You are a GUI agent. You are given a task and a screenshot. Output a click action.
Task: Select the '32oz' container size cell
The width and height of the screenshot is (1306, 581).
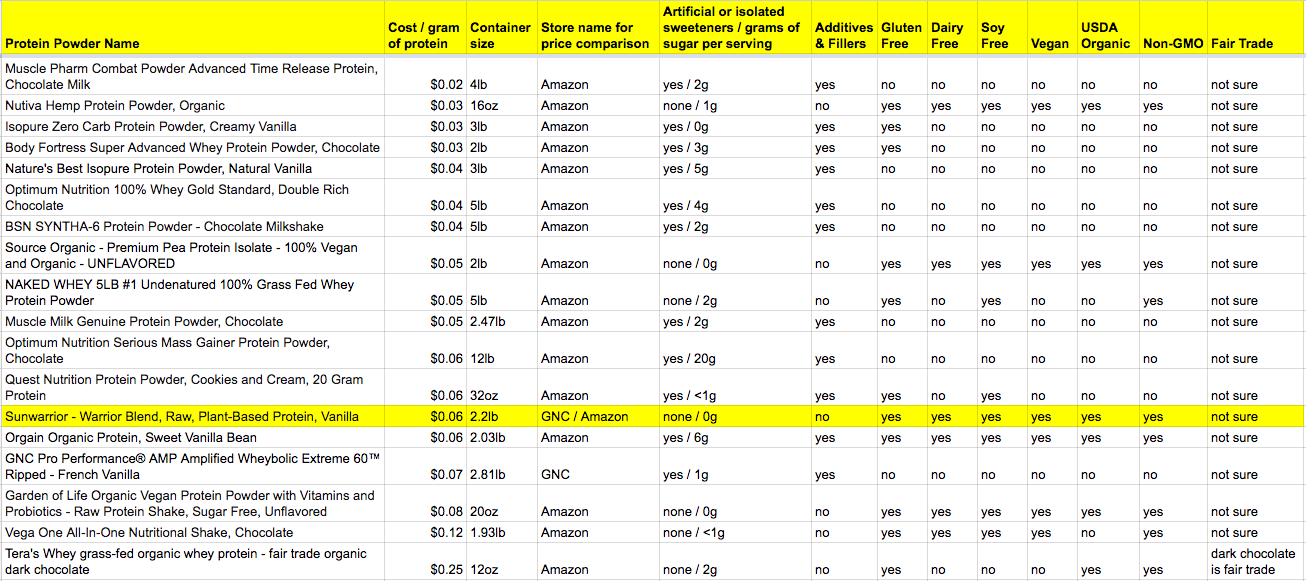(501, 387)
